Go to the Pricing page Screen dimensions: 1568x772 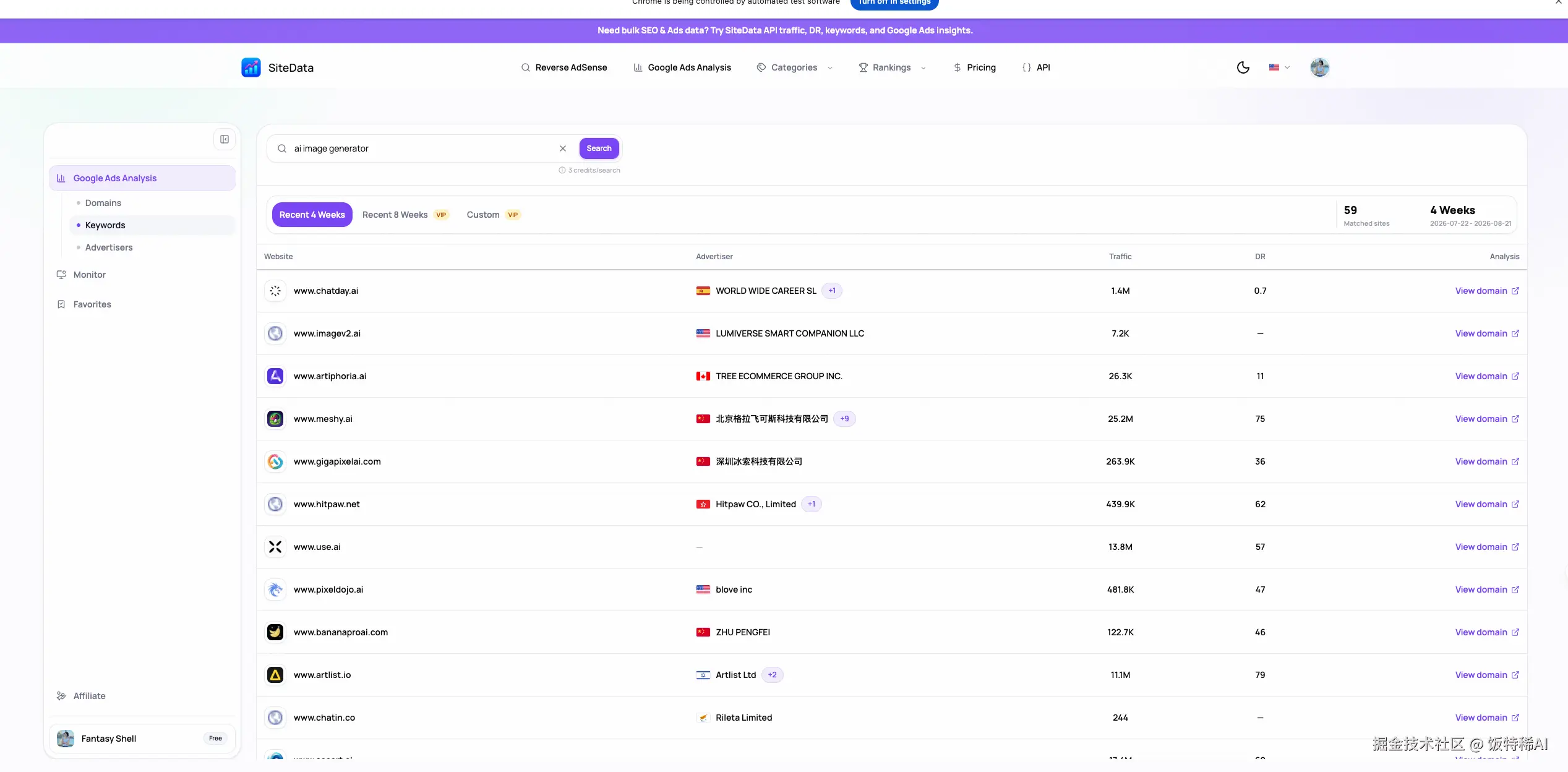(974, 67)
